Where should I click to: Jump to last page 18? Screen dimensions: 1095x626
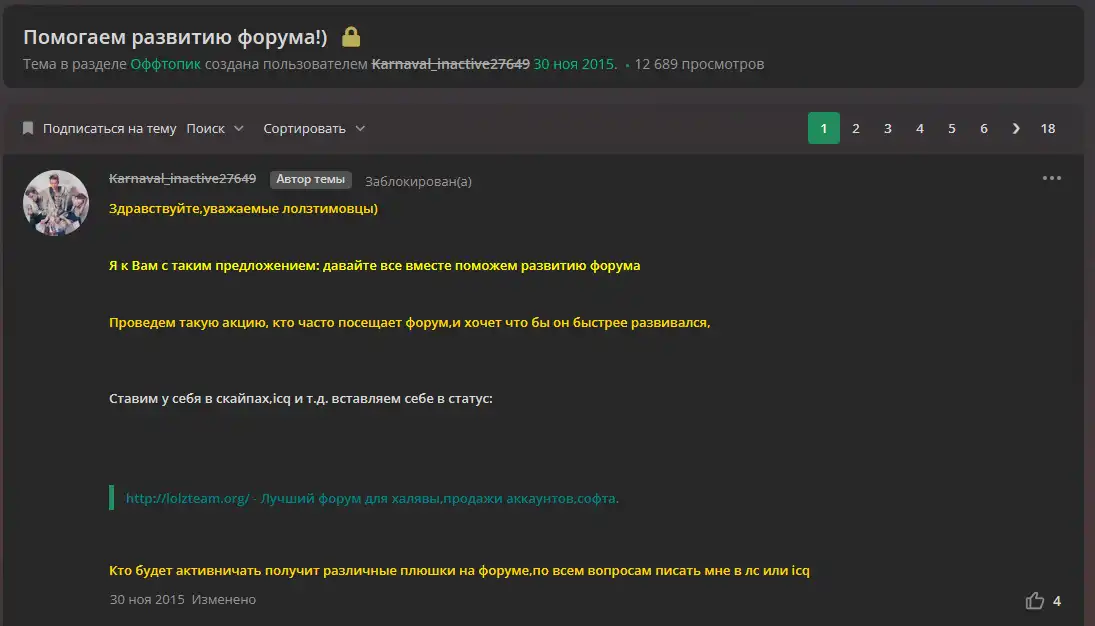1048,129
